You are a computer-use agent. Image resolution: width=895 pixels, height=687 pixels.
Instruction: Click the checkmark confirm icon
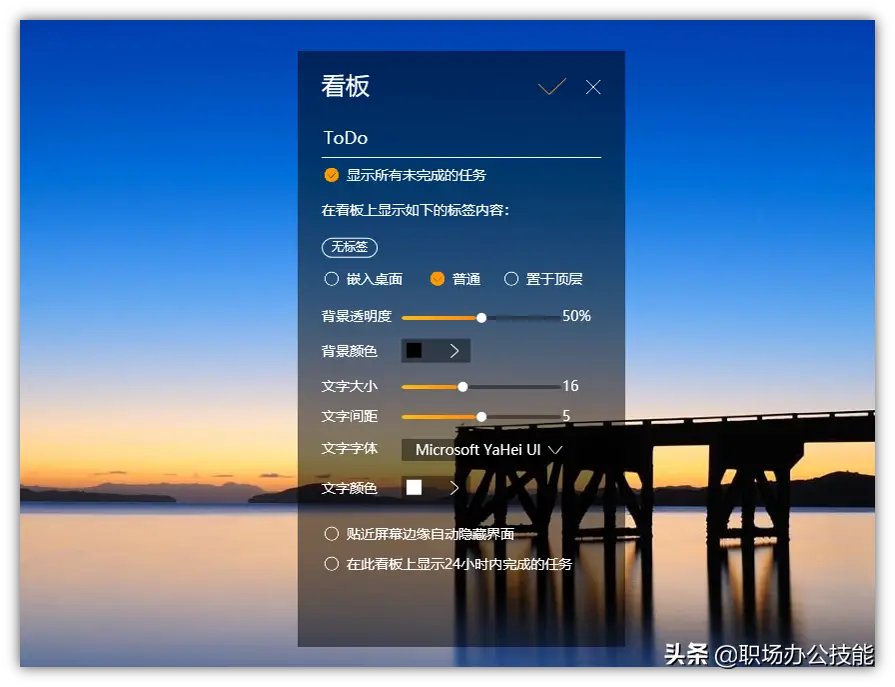(551, 87)
